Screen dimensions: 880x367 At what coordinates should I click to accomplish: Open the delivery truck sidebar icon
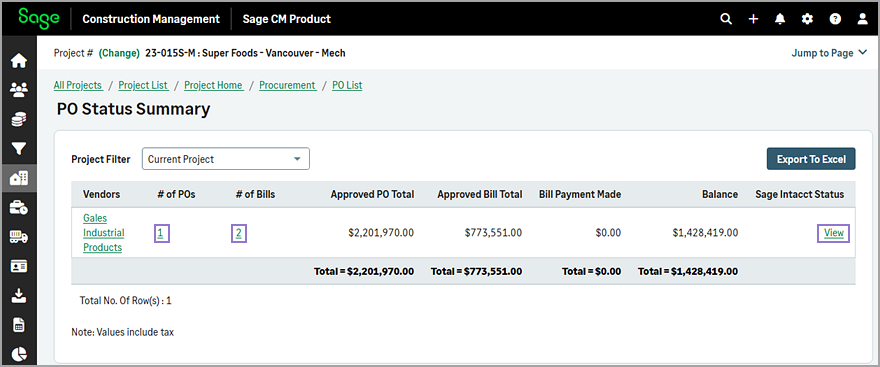[x=19, y=237]
